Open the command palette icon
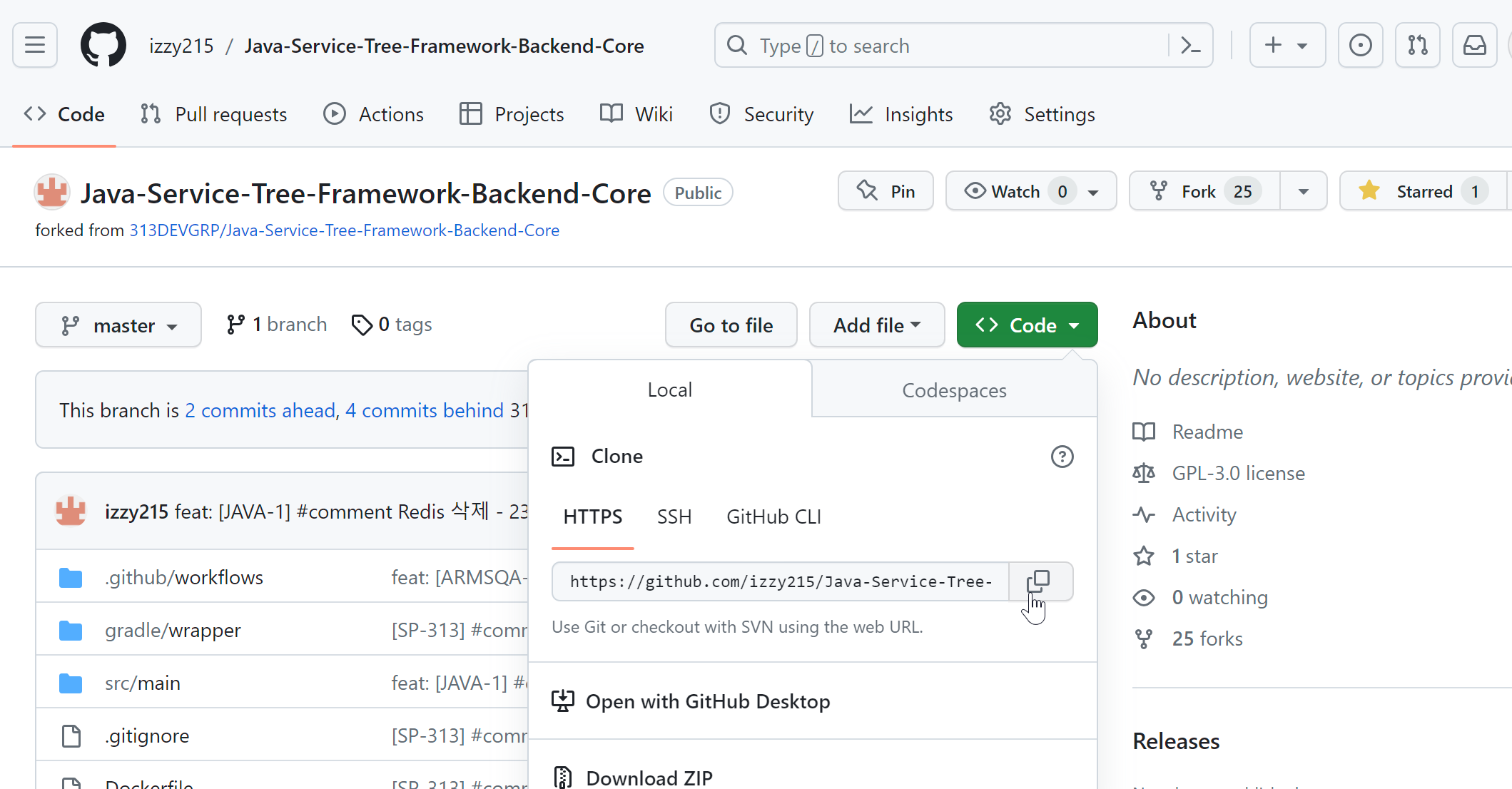 1190,46
